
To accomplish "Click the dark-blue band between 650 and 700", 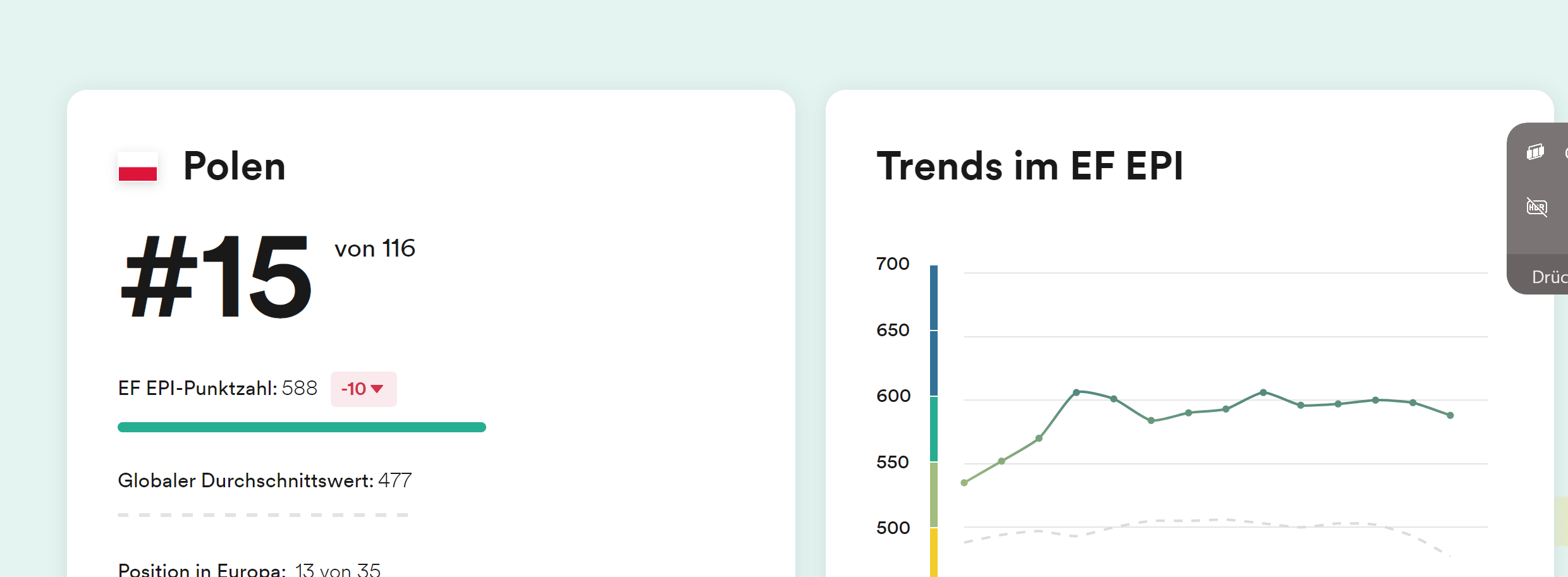I will pos(934,298).
